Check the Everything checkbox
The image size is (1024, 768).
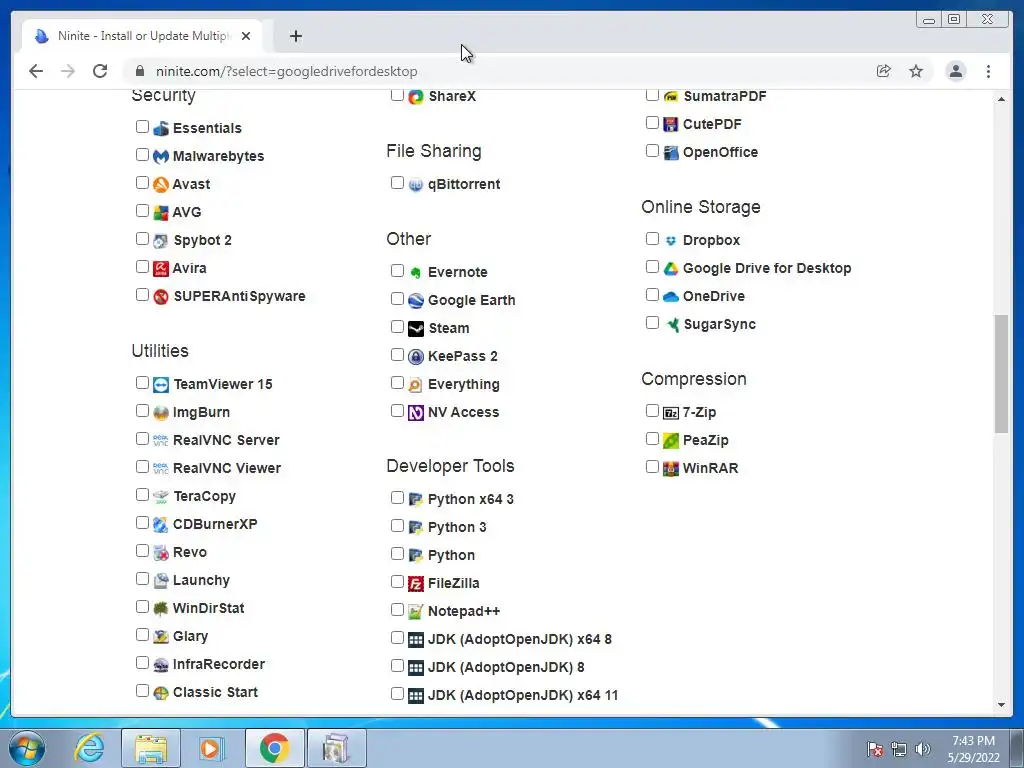point(397,383)
